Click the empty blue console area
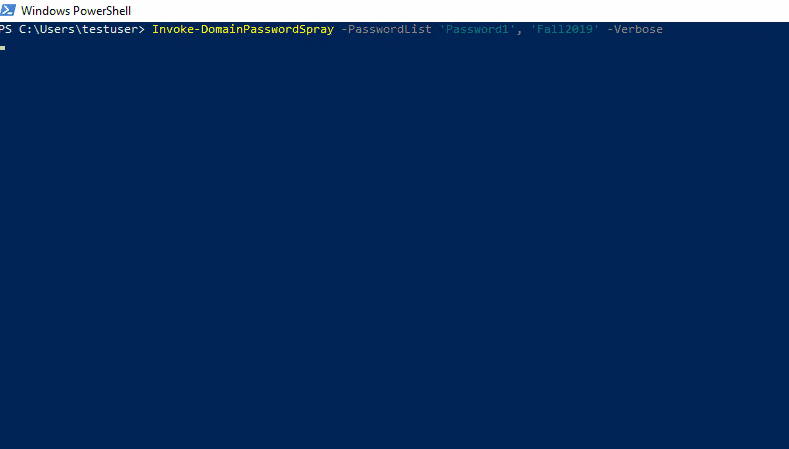This screenshot has height=449, width=789. click(394, 242)
